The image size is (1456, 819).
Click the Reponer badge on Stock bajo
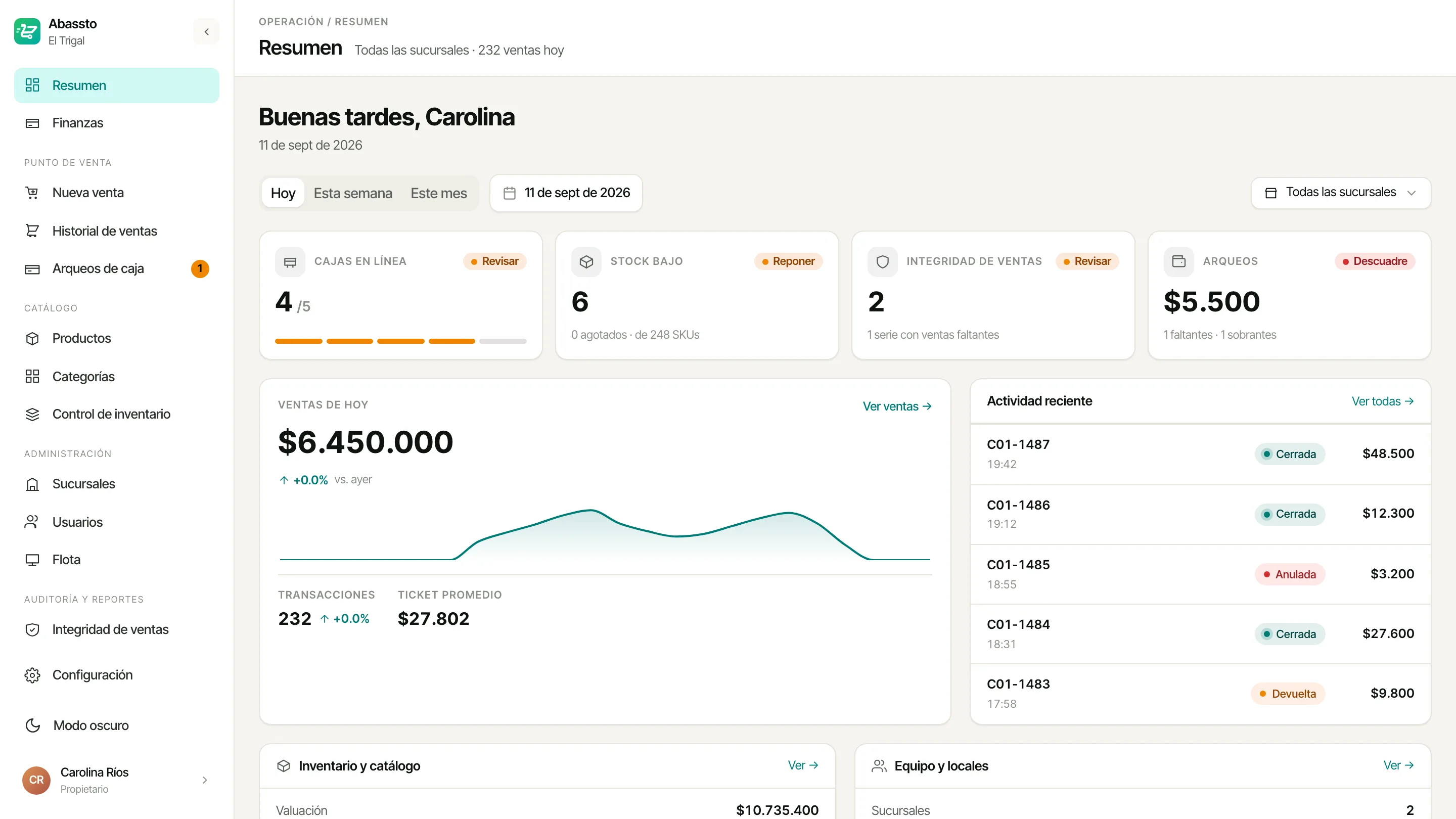(x=789, y=261)
